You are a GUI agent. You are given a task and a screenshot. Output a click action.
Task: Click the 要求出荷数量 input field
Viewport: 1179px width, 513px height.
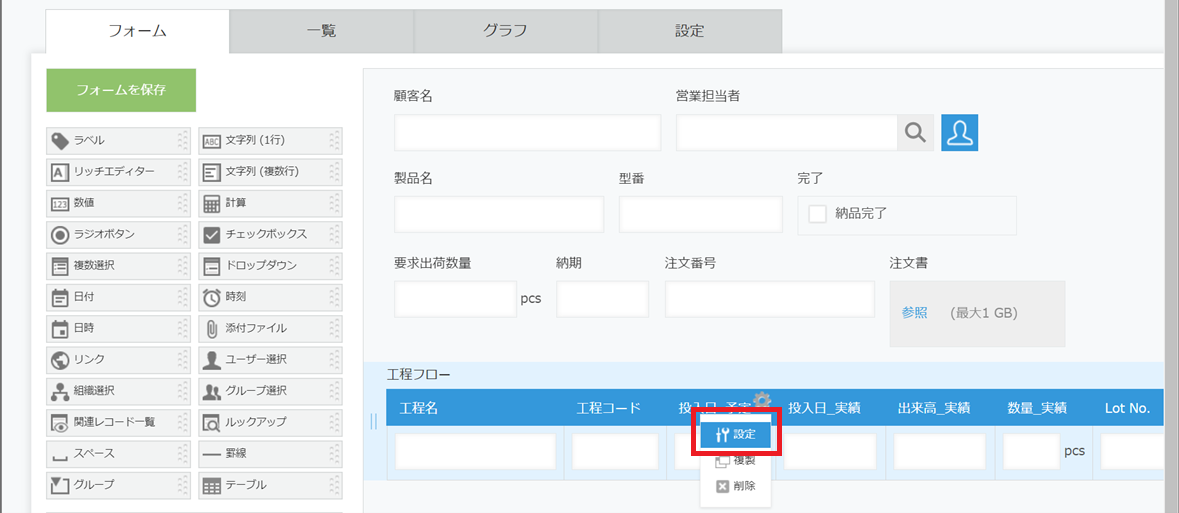point(455,299)
